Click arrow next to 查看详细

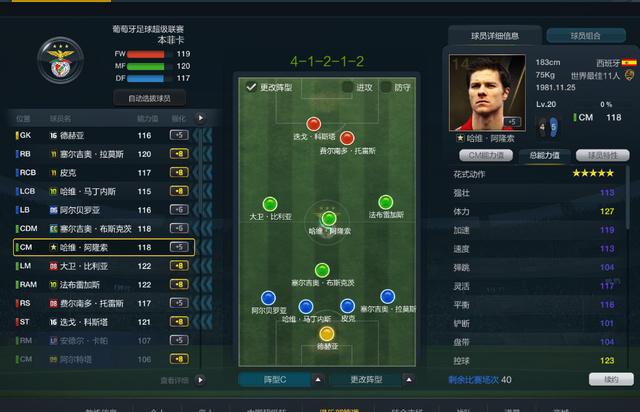coord(200,380)
